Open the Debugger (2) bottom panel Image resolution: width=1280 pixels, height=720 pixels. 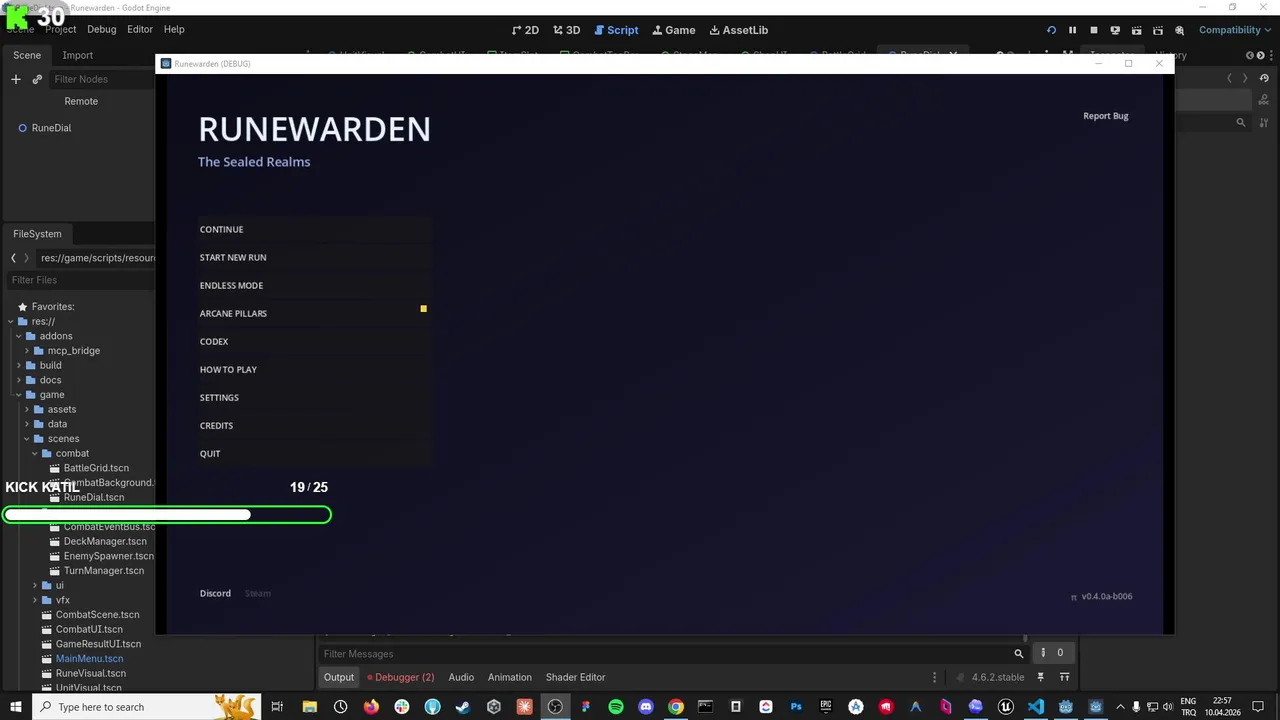[x=400, y=677]
